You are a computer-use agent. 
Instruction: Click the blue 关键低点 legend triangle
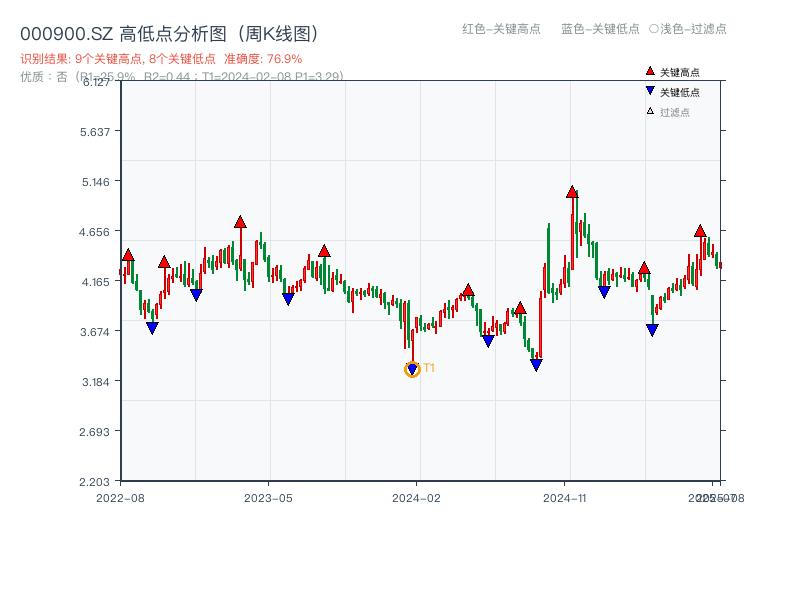coord(650,91)
